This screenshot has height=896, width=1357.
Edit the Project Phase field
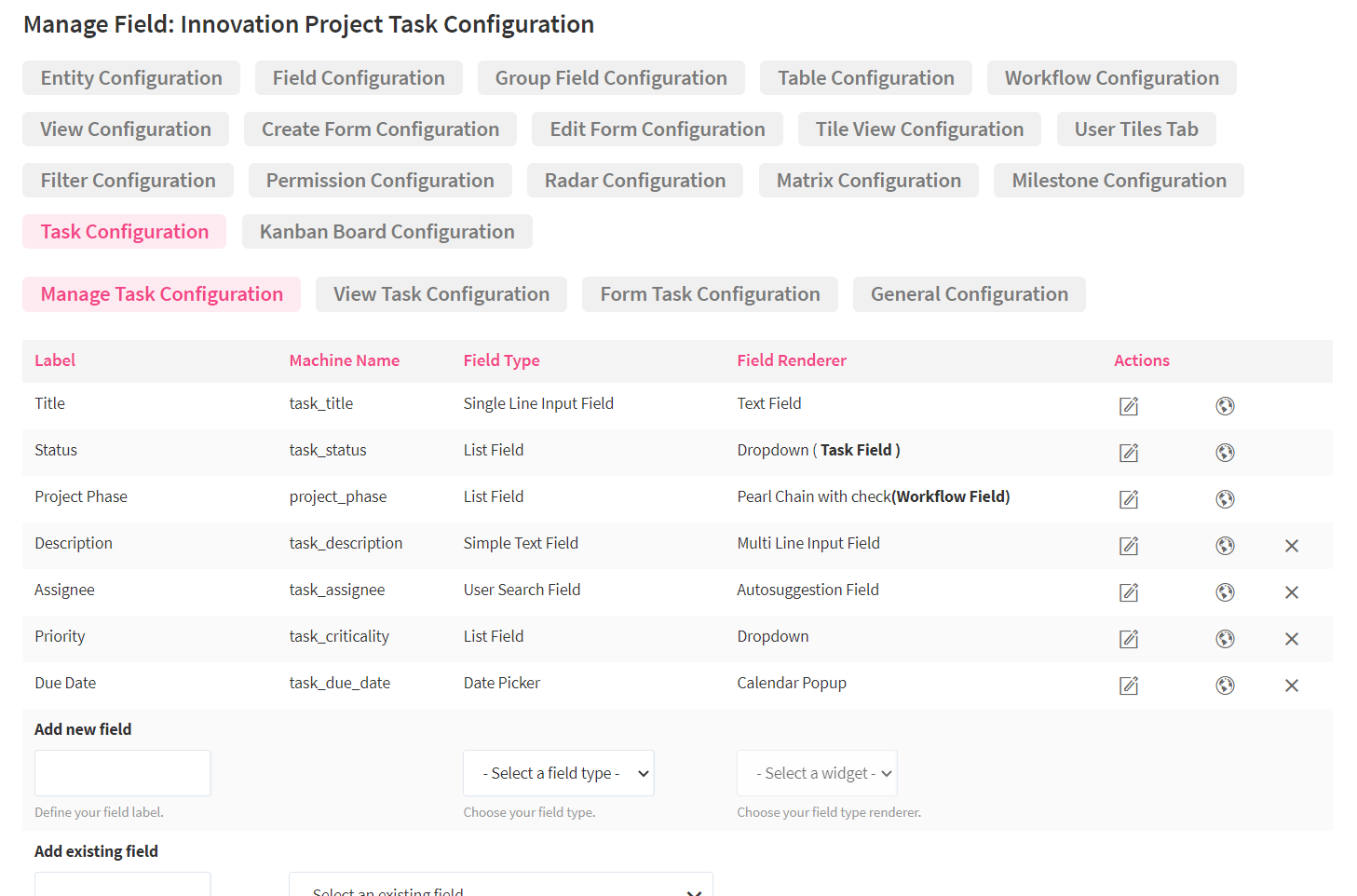(1128, 499)
